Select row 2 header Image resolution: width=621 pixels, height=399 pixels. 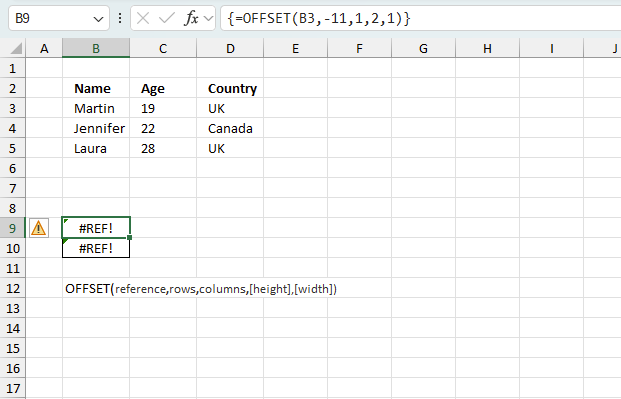[x=13, y=88]
